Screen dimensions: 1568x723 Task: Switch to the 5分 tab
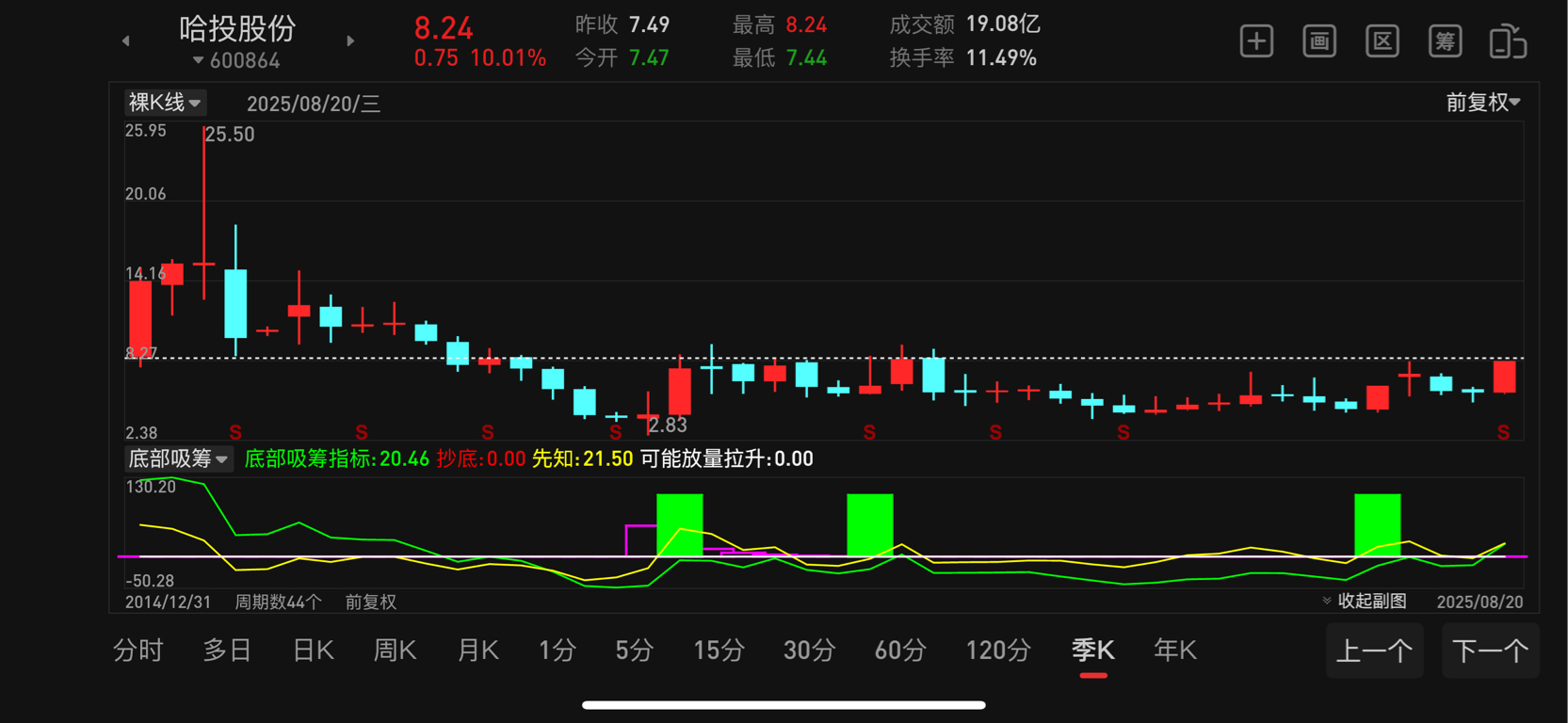(x=635, y=651)
